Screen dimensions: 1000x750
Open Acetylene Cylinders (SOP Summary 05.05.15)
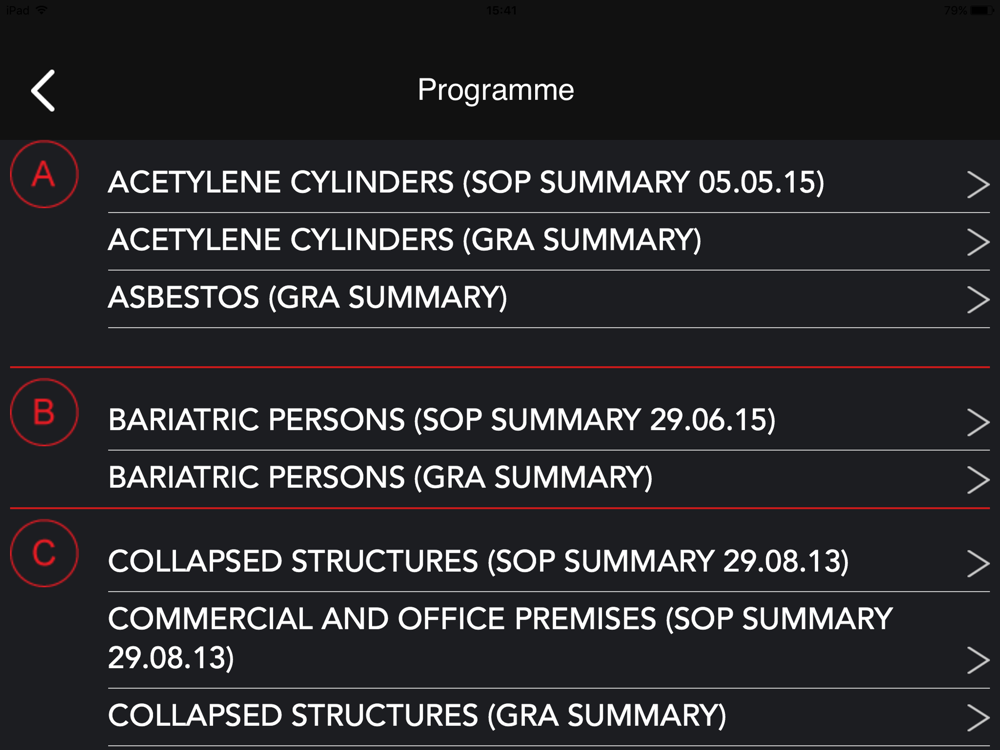click(548, 183)
